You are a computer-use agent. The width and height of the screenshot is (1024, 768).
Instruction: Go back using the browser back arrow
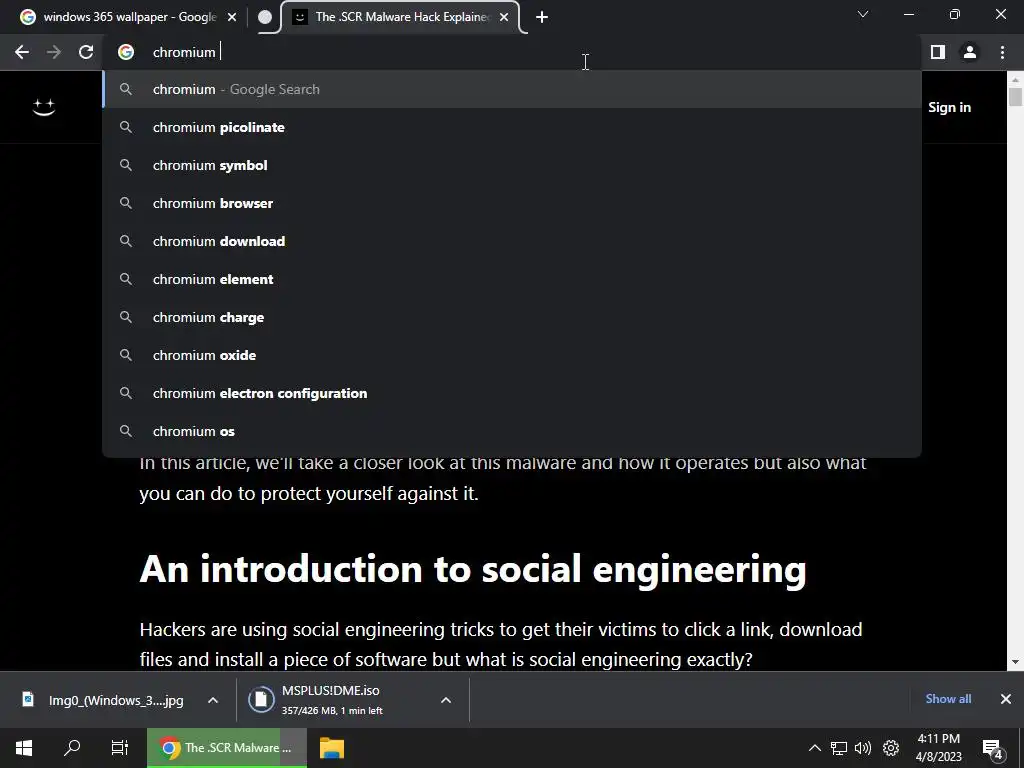(22, 52)
